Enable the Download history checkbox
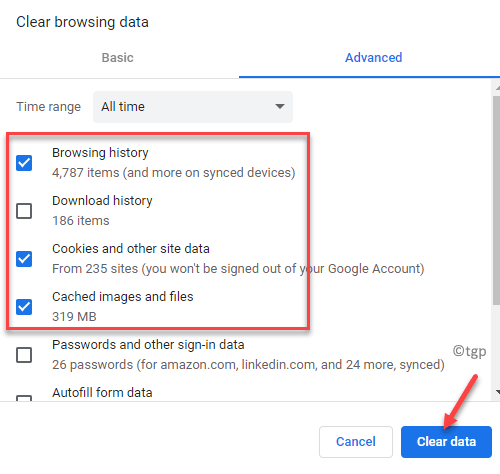This screenshot has width=500, height=474. [24, 211]
